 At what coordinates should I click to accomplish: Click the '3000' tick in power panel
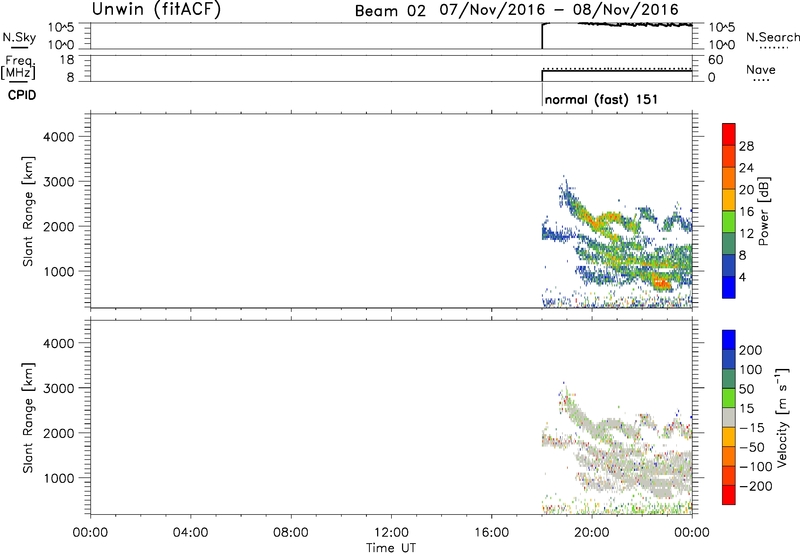click(x=59, y=182)
